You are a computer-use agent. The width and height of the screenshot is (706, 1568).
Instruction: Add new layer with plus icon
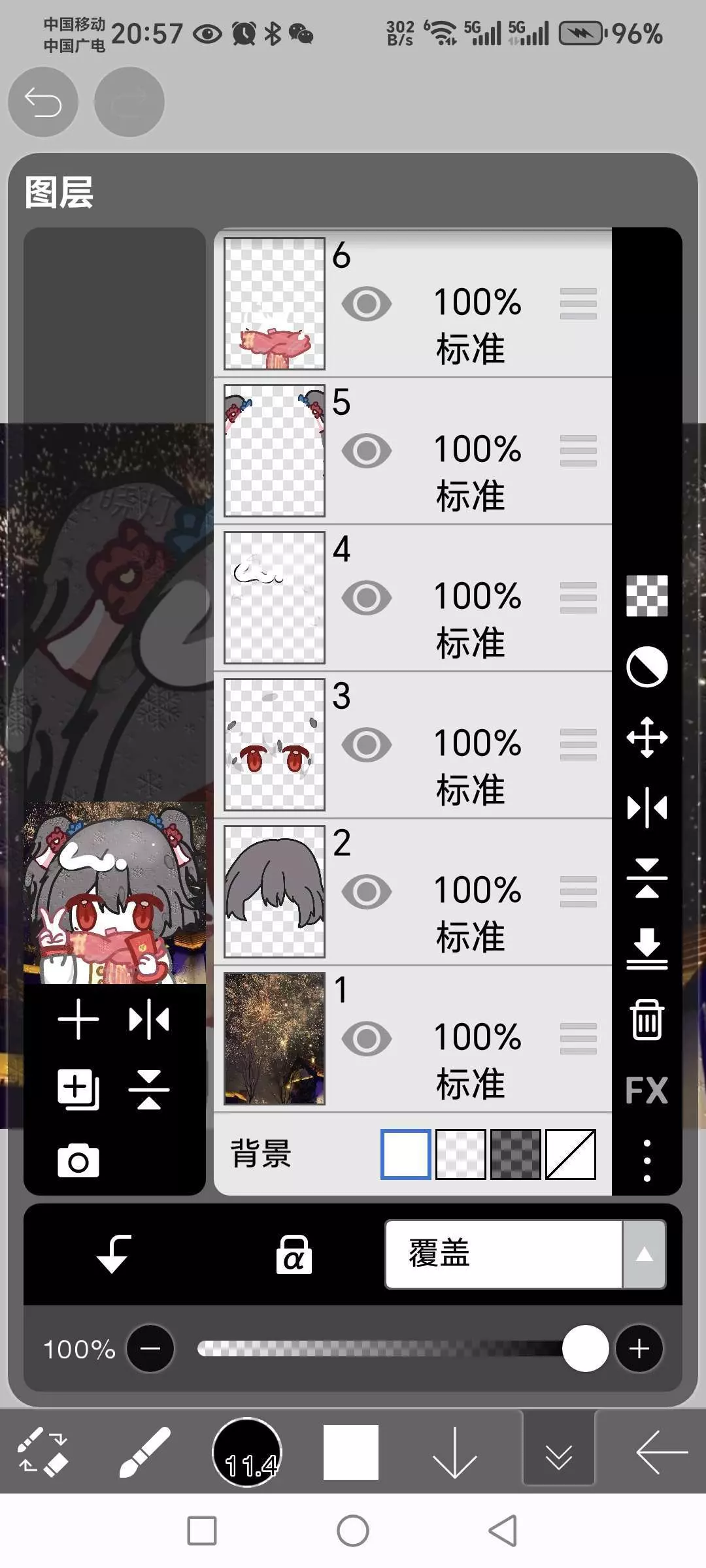click(x=78, y=1019)
